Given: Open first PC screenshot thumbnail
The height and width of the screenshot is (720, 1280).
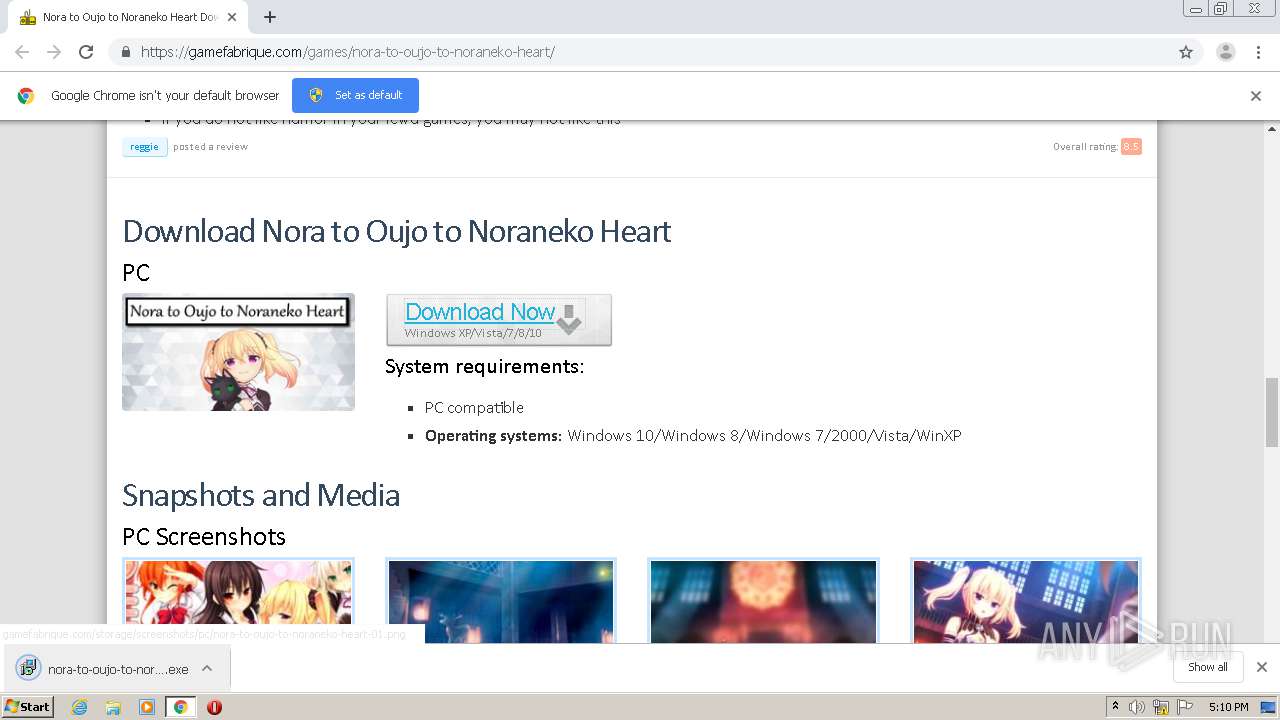Looking at the screenshot, I should (x=238, y=601).
